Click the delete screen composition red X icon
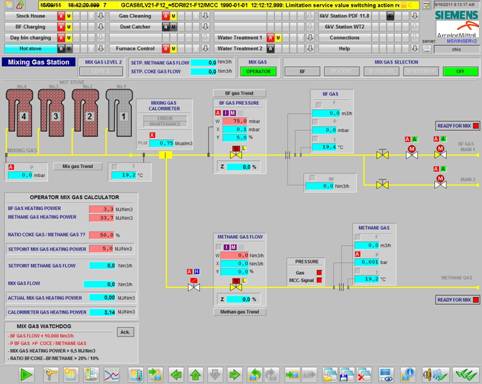The width and height of the screenshot is (482, 384). click(x=363, y=375)
